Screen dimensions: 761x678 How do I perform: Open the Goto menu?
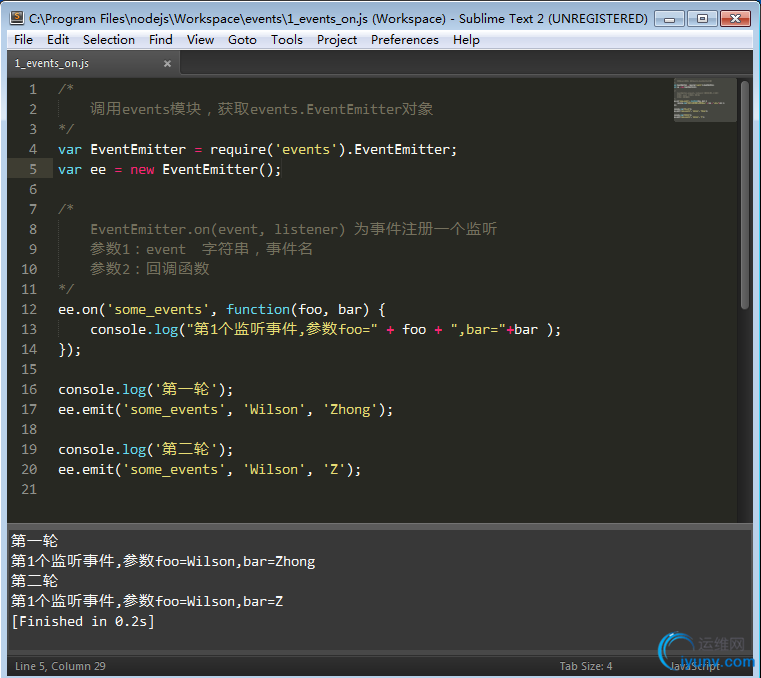(x=242, y=40)
